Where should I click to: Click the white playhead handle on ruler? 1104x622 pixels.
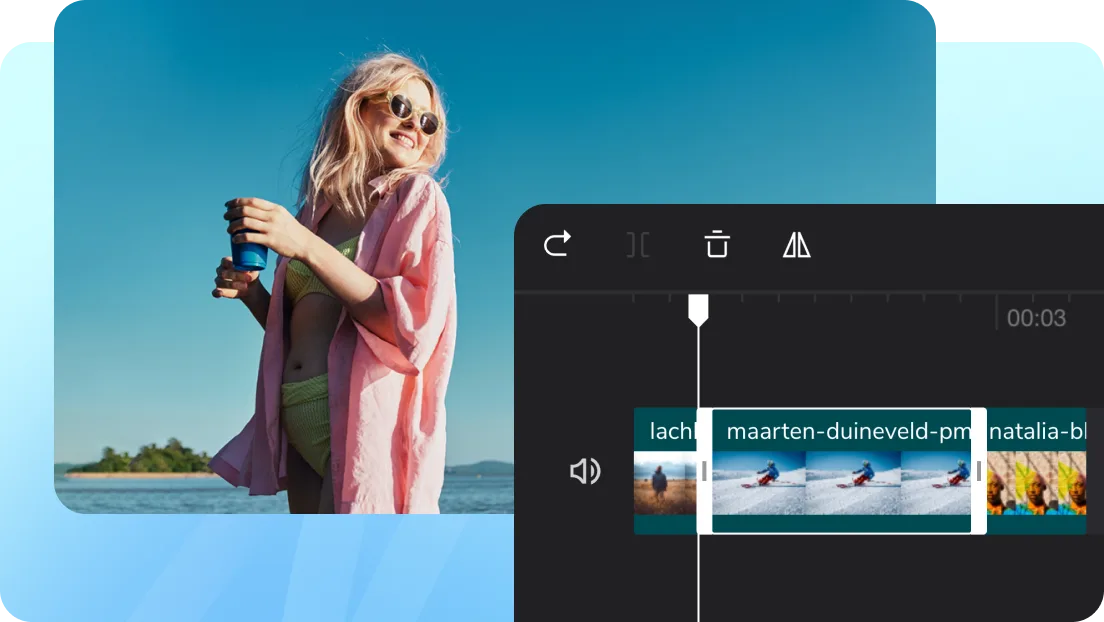698,309
